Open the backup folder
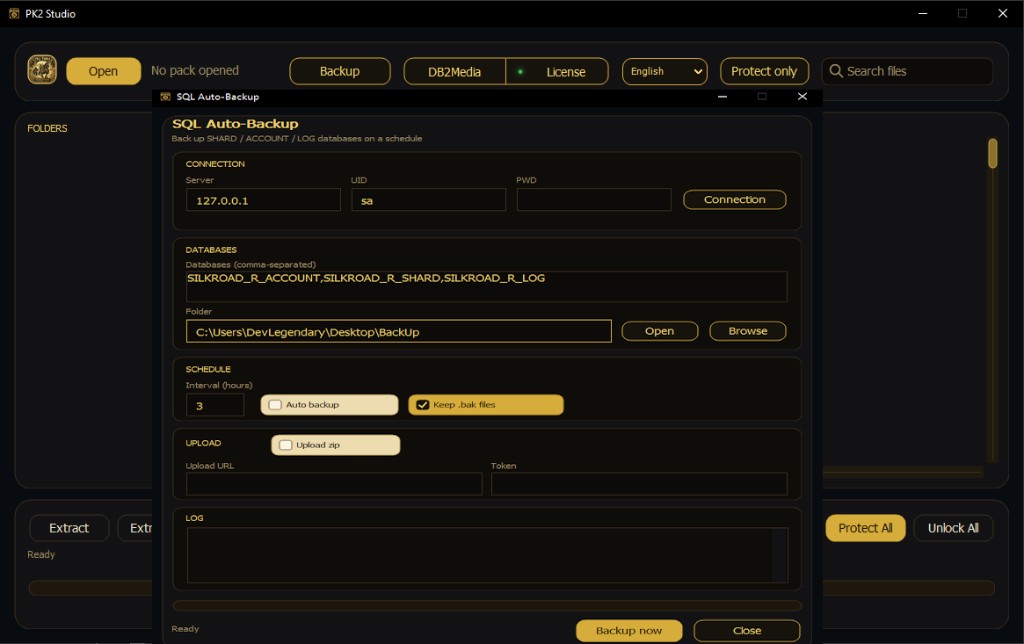Screen dimensions: 1024x644 660,331
